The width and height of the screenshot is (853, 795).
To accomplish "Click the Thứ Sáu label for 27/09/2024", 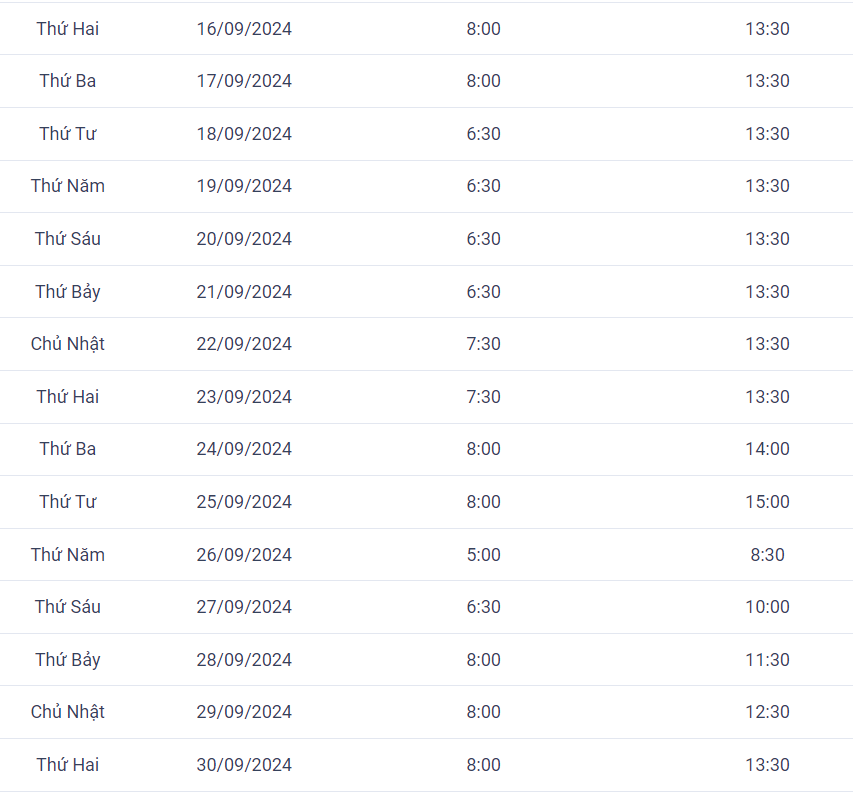I will tap(67, 607).
